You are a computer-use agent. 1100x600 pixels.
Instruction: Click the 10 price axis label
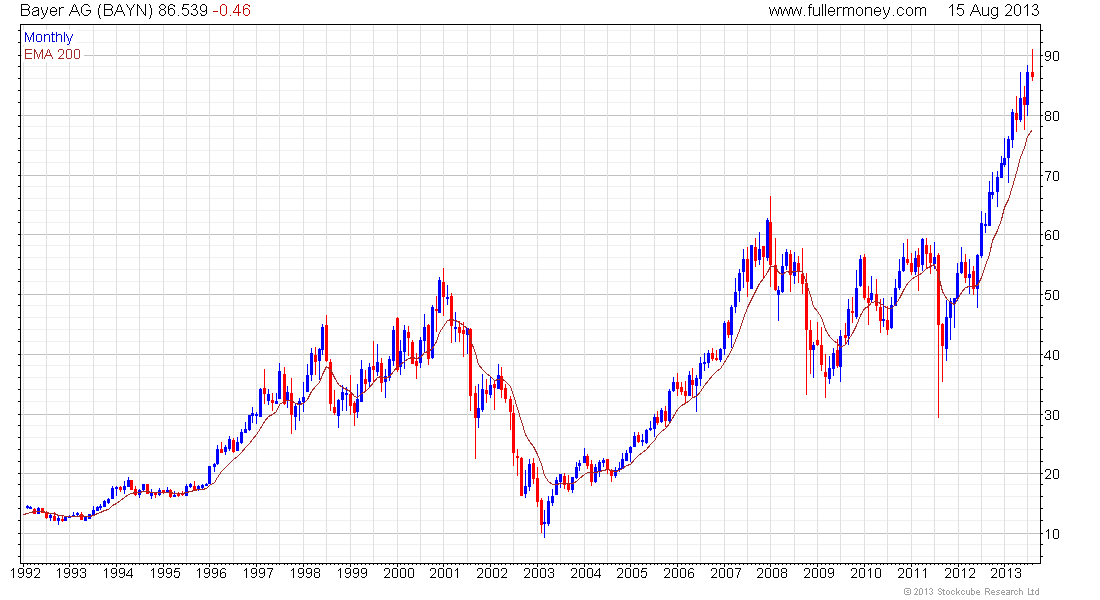pos(1052,534)
